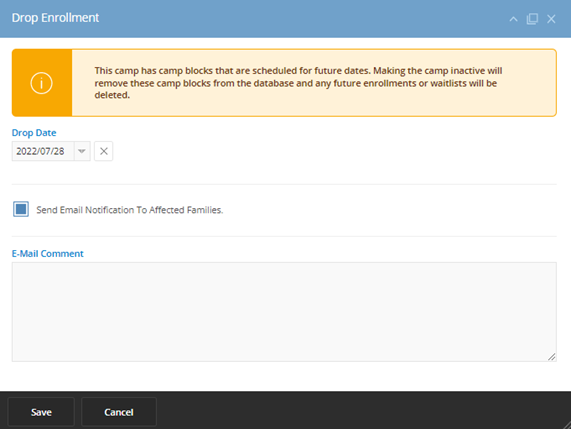571x429 pixels.
Task: Click the Drop Date field label
Action: pos(34,133)
